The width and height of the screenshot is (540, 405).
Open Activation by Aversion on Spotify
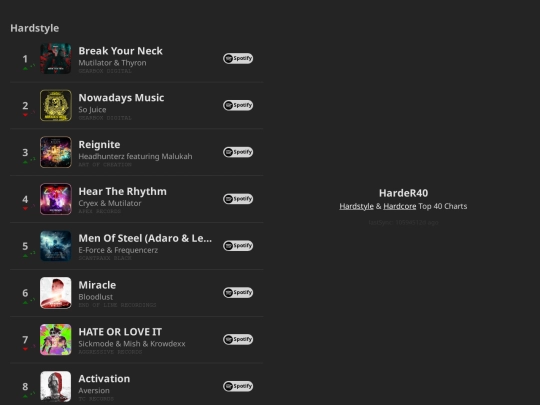[238, 386]
